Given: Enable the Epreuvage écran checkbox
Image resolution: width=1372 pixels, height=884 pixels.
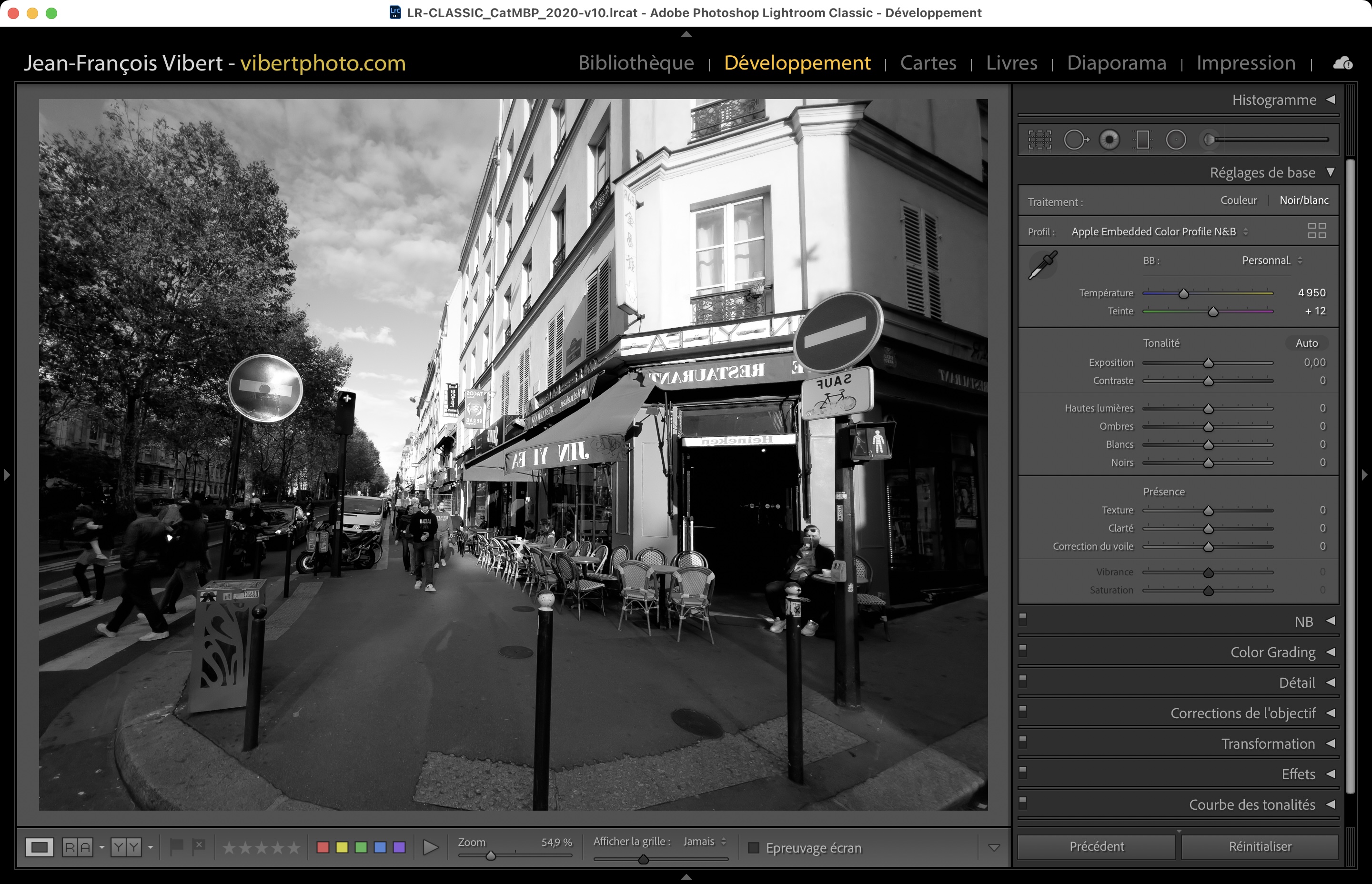Looking at the screenshot, I should [754, 848].
